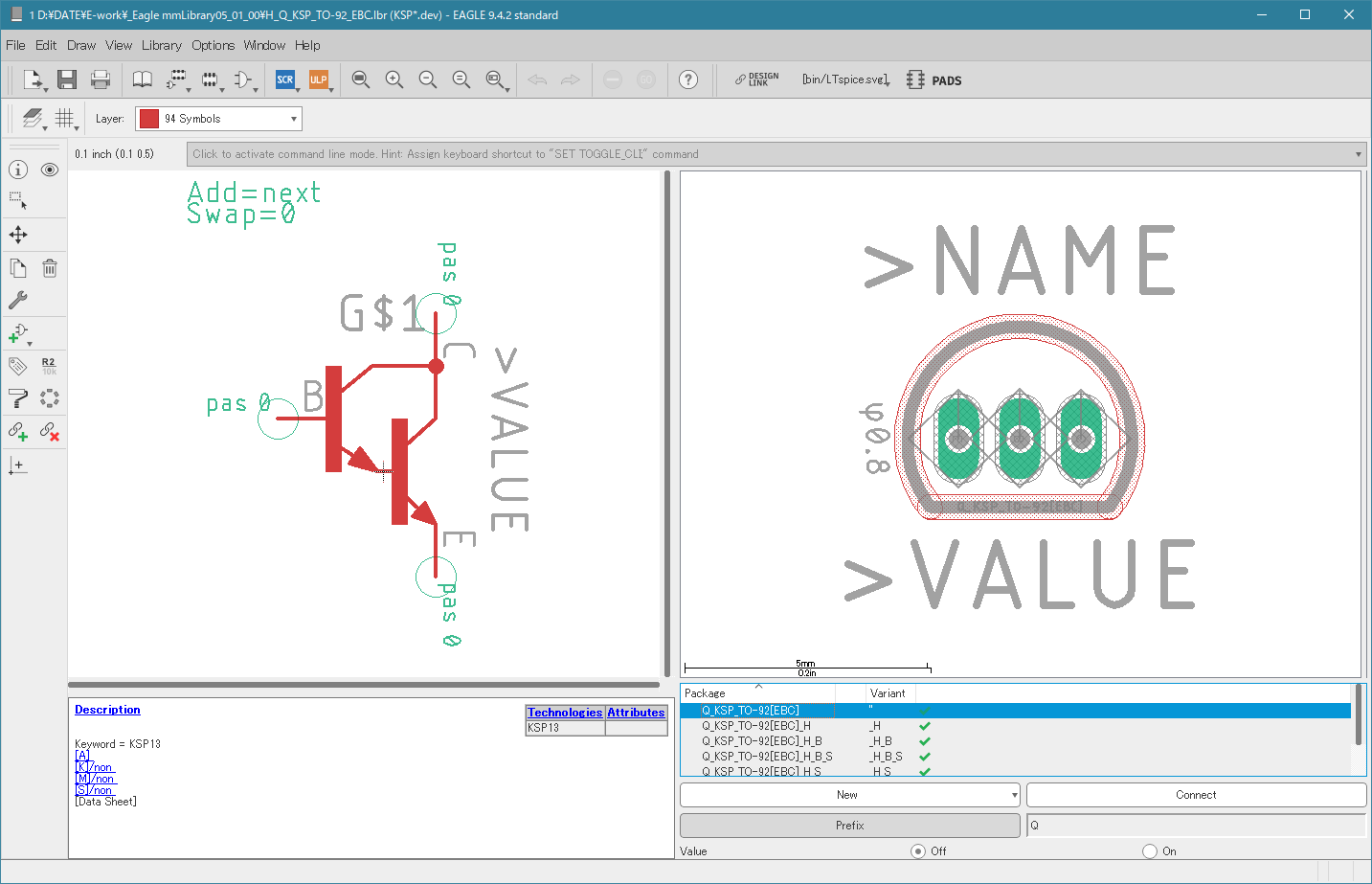Select the Move tool

pyautogui.click(x=18, y=235)
